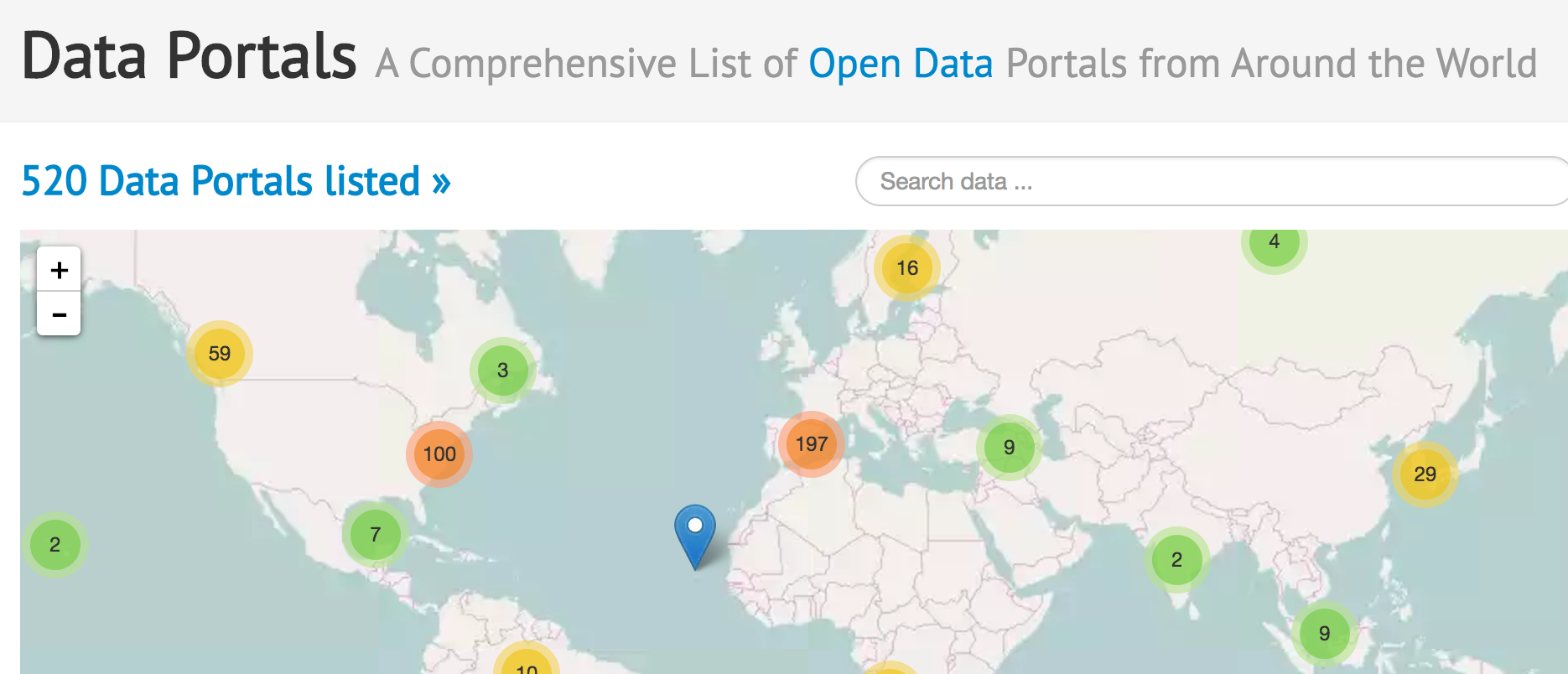Expand the green cluster 2 in the Pacific

pos(55,545)
